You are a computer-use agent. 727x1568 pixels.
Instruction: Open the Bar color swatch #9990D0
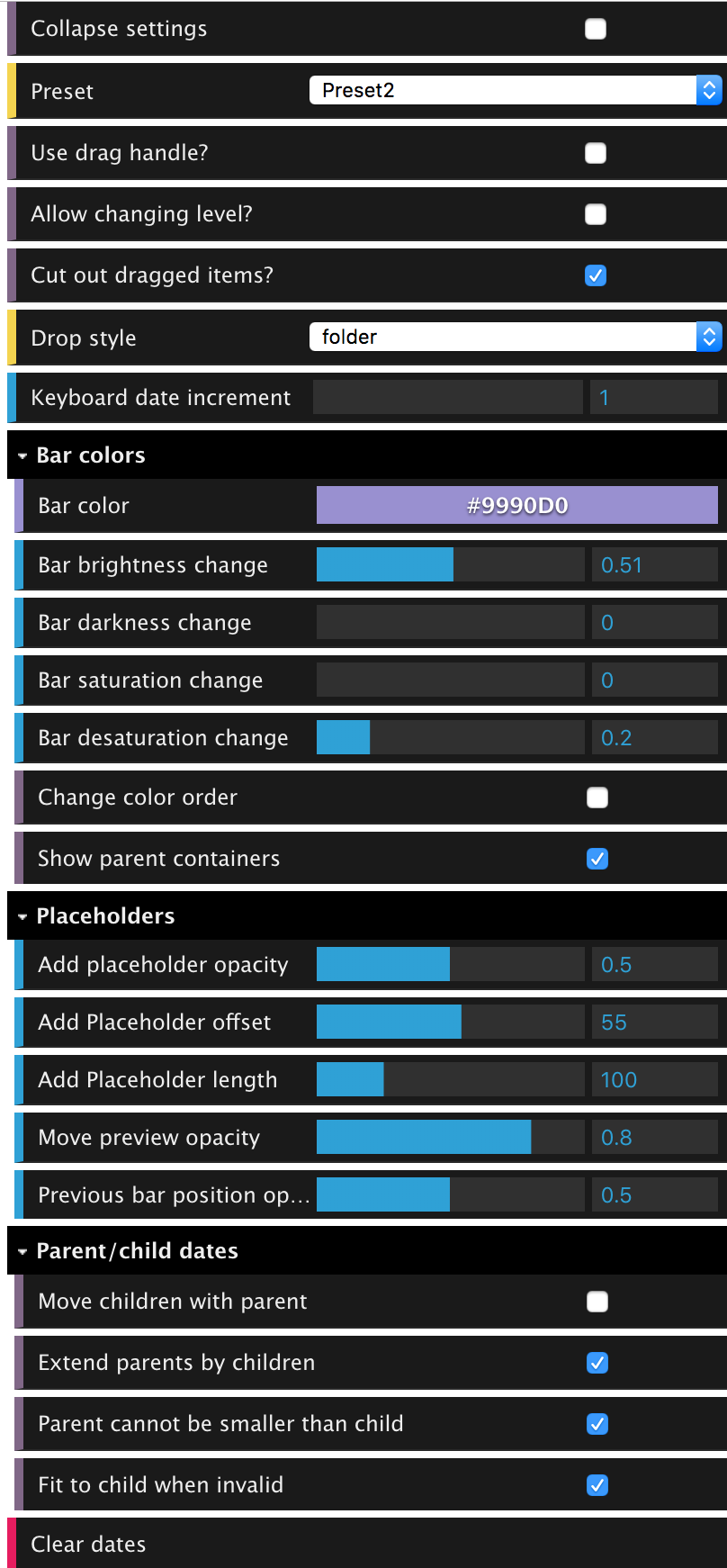pyautogui.click(x=516, y=505)
